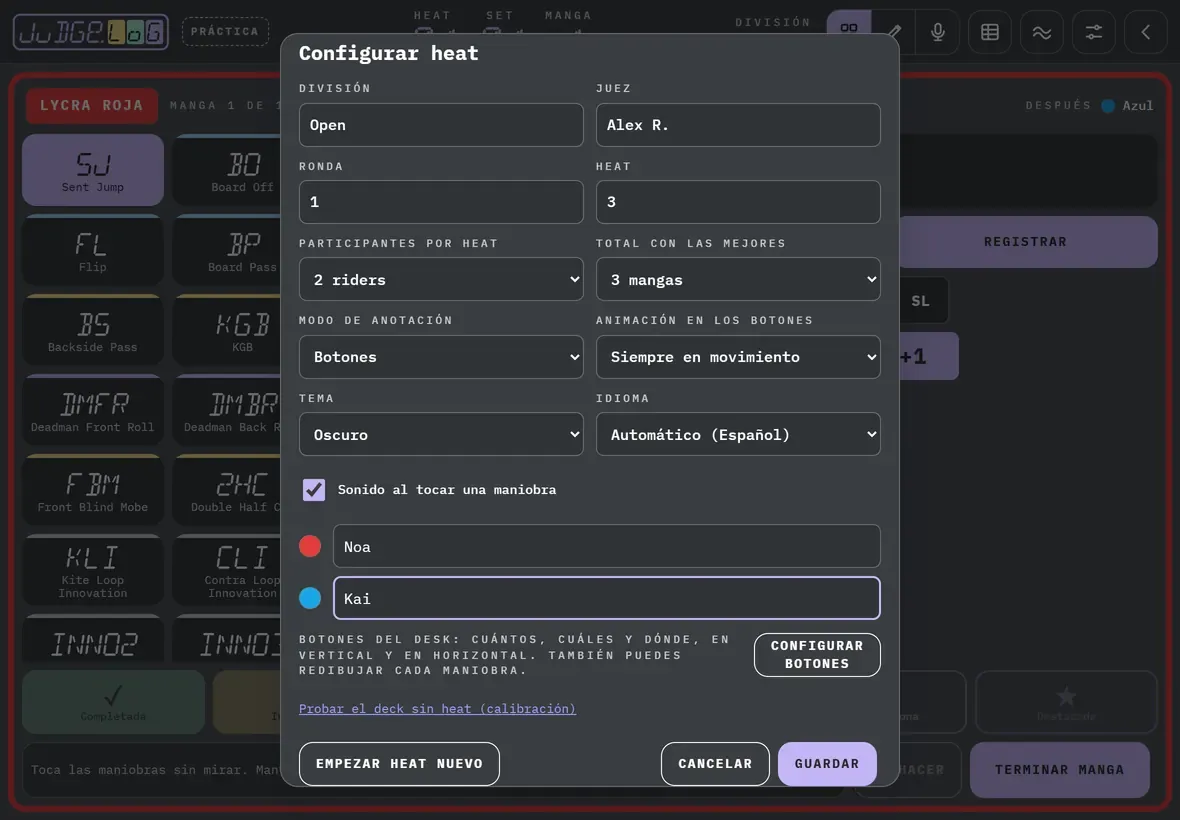Click the Ronda input field

click(441, 202)
